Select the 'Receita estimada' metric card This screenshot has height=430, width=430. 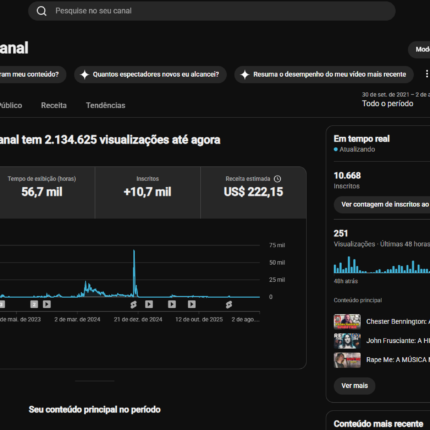coord(253,193)
